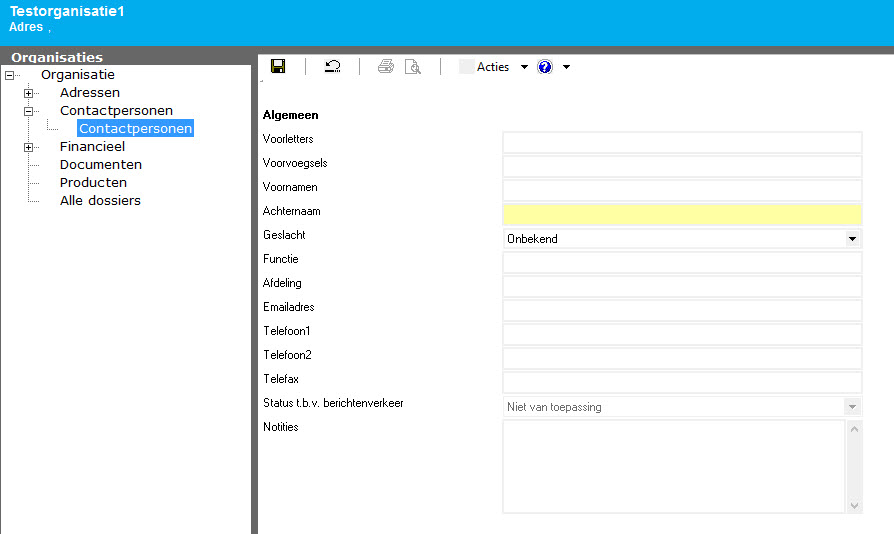Viewport: 894px width, 534px height.
Task: Open Alle dossiers in the tree
Action: (100, 201)
